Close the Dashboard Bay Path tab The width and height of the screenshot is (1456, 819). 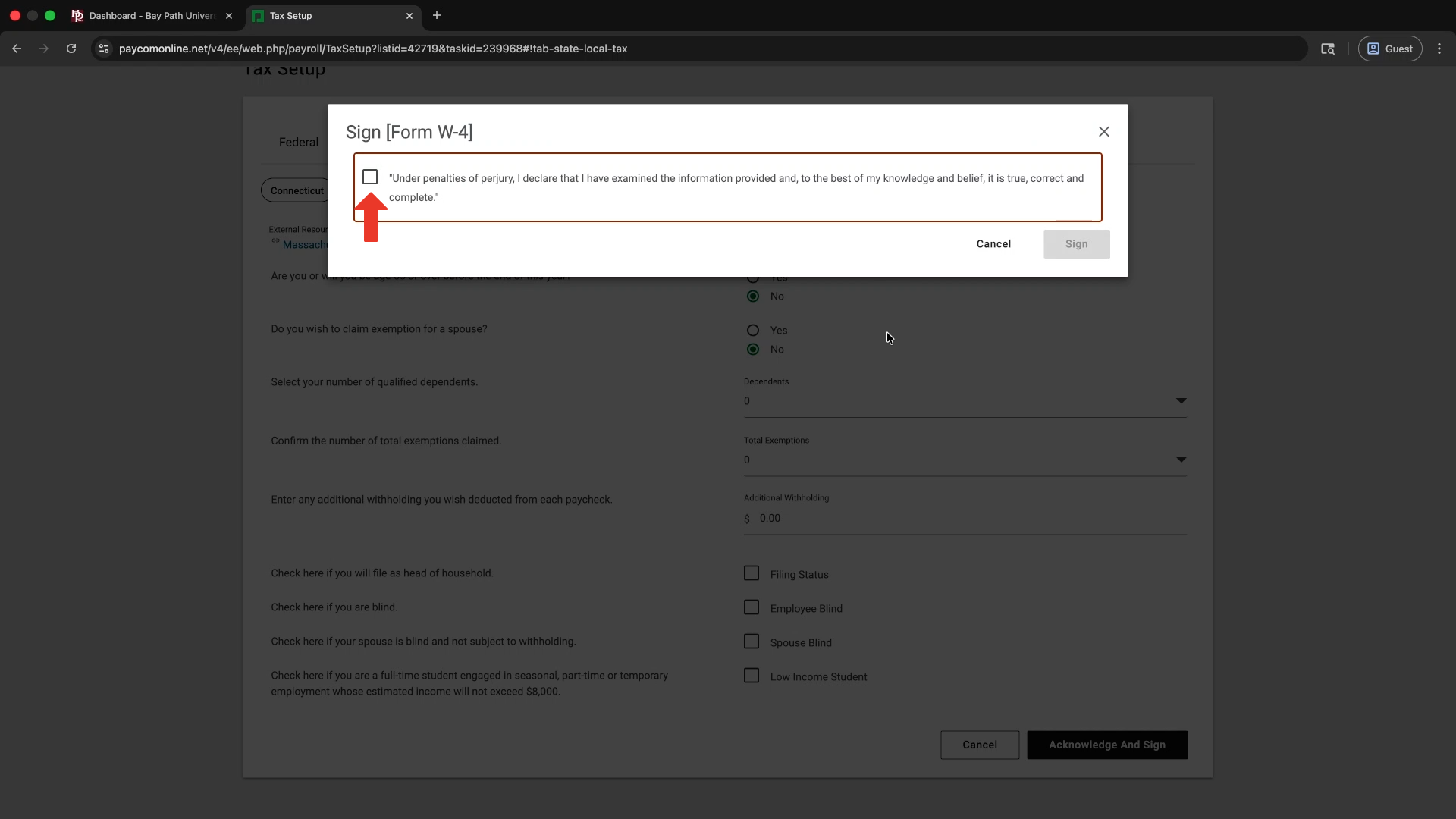pyautogui.click(x=229, y=16)
